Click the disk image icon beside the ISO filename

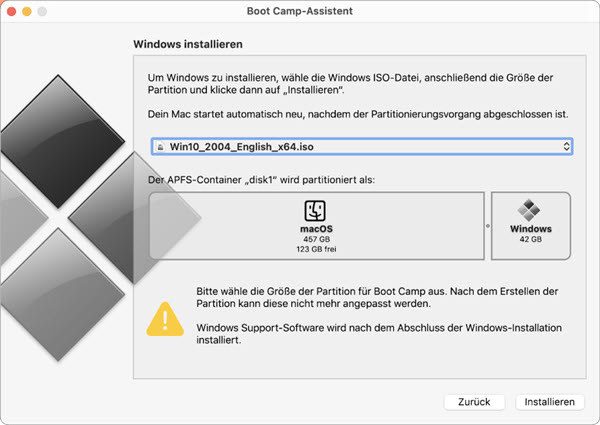coord(161,147)
